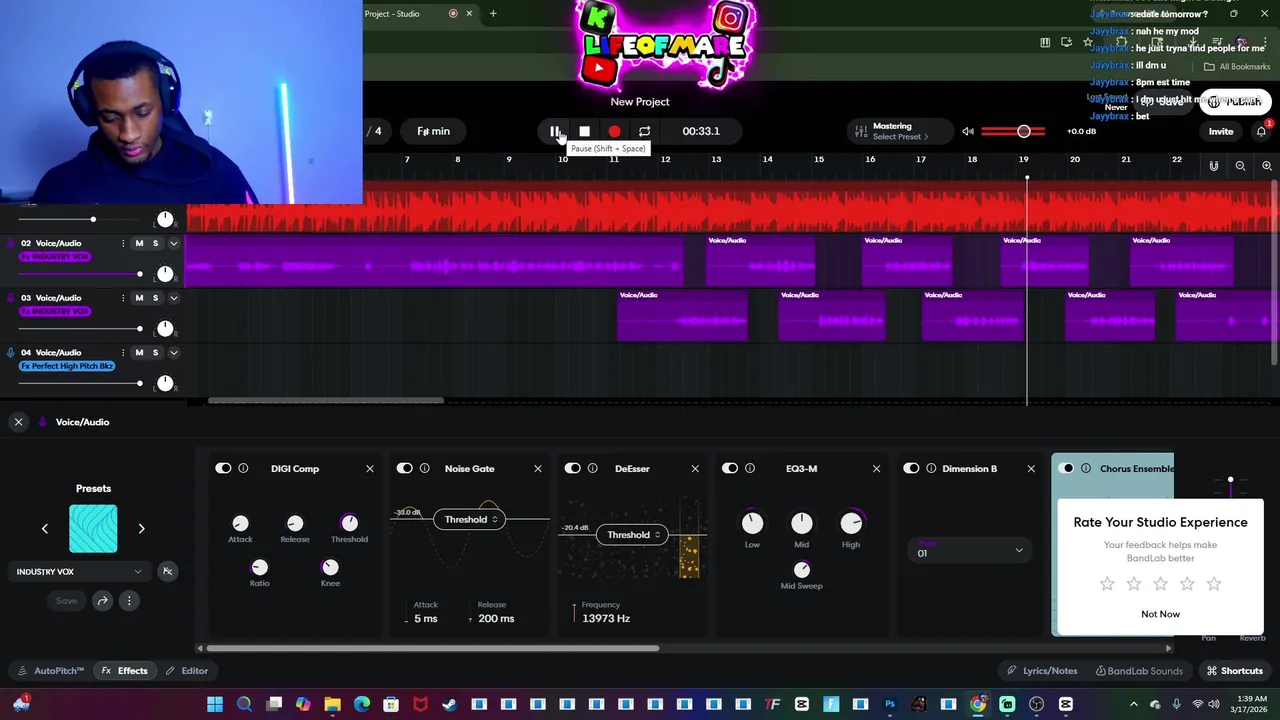Viewport: 1280px width, 720px height.
Task: Open INDUSTRY VOX preset dropdown
Action: tap(79, 572)
